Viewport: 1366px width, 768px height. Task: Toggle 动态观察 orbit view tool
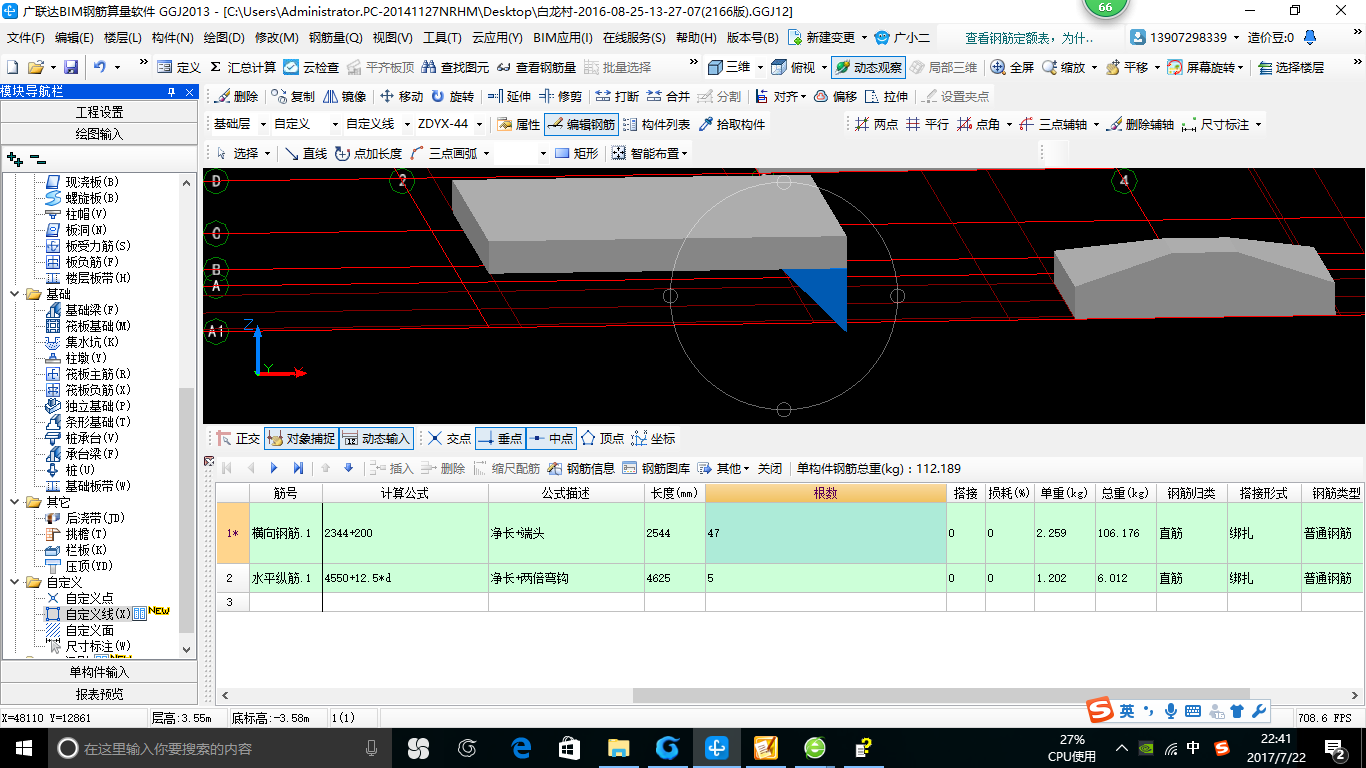pos(867,67)
